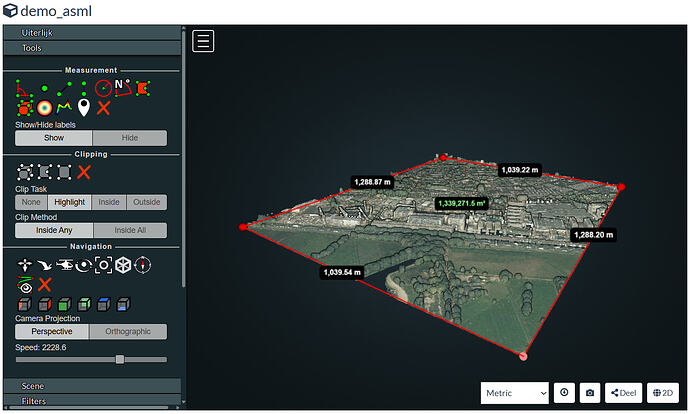
Task: Set labels to Show
Action: click(x=54, y=138)
